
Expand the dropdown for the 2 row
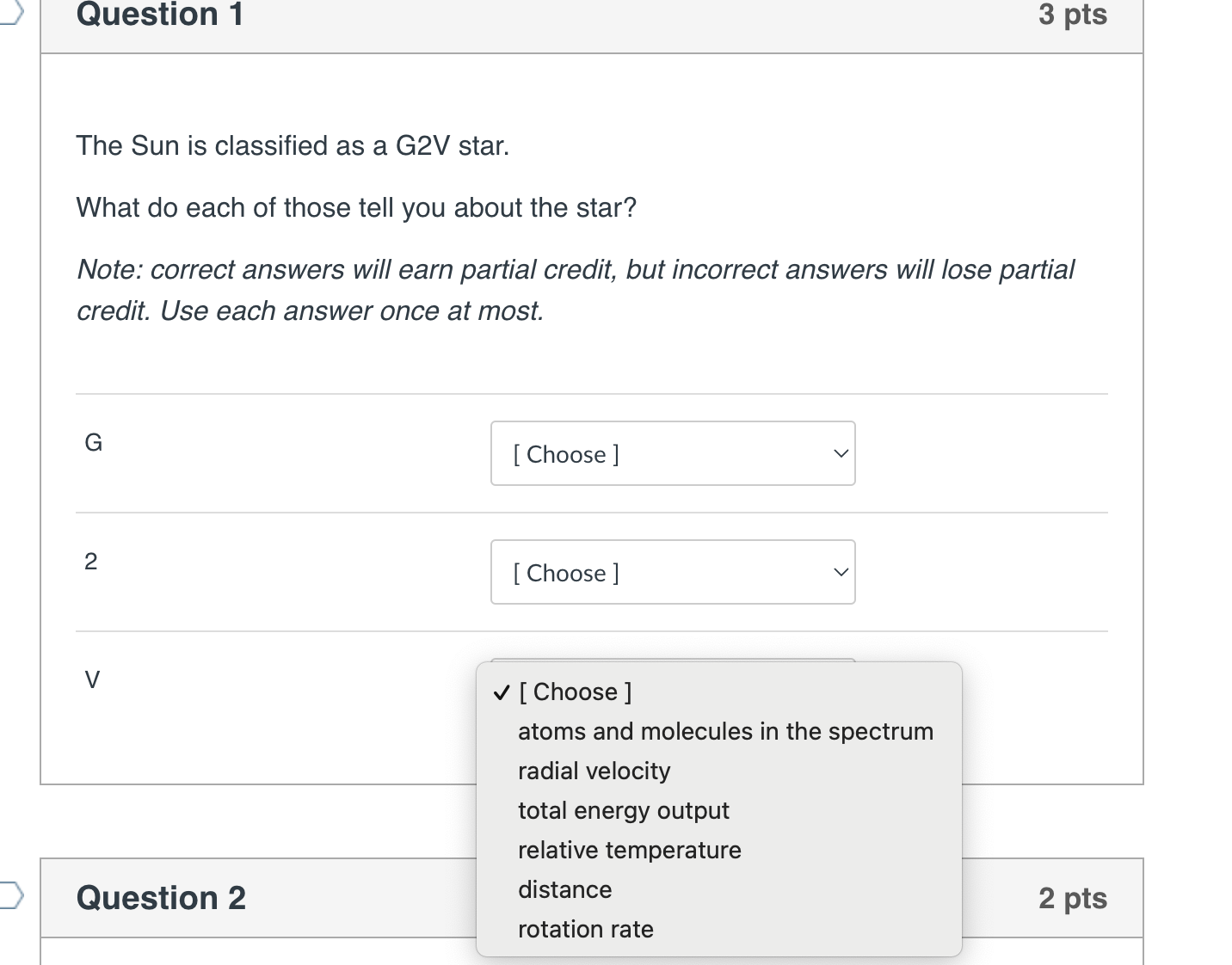point(673,572)
